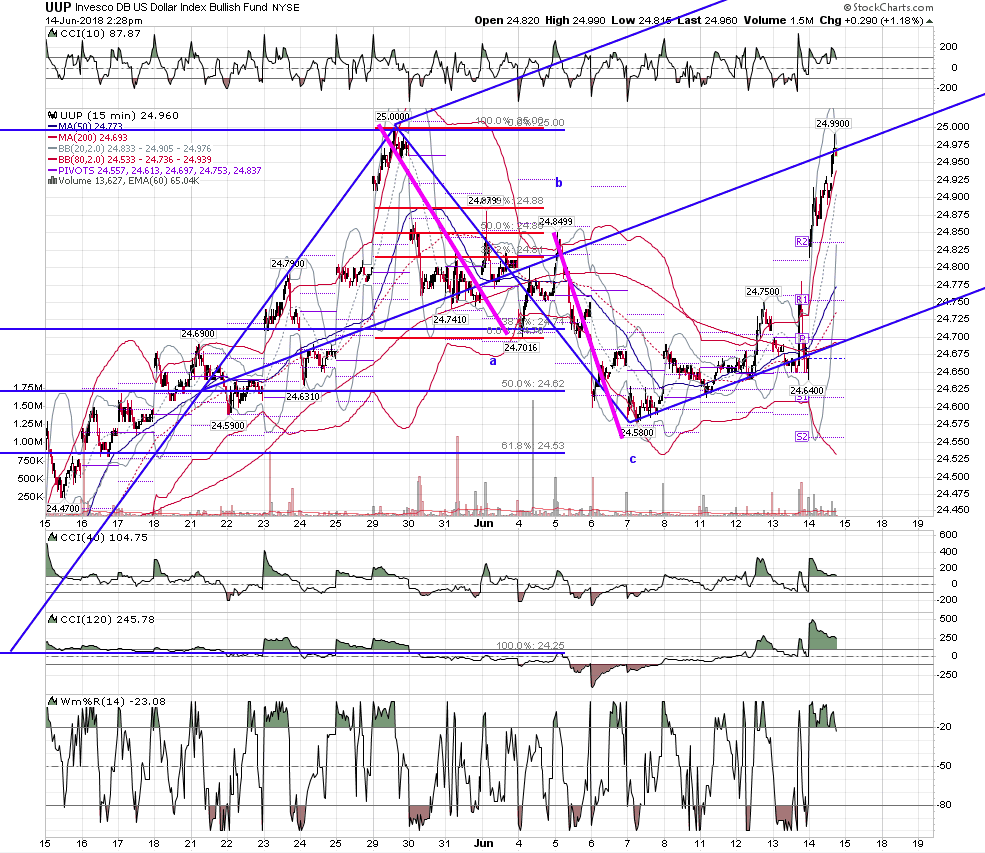Click the R1 pivot marker box
The image size is (985, 853).
[802, 300]
